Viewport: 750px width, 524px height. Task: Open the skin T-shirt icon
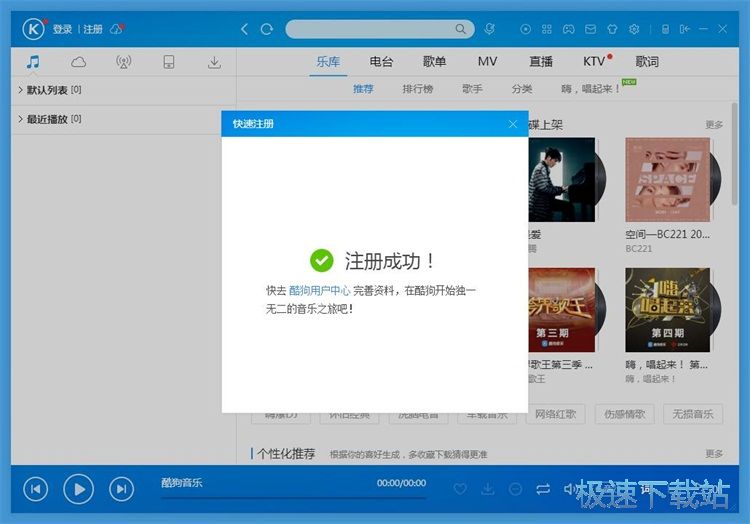612,29
